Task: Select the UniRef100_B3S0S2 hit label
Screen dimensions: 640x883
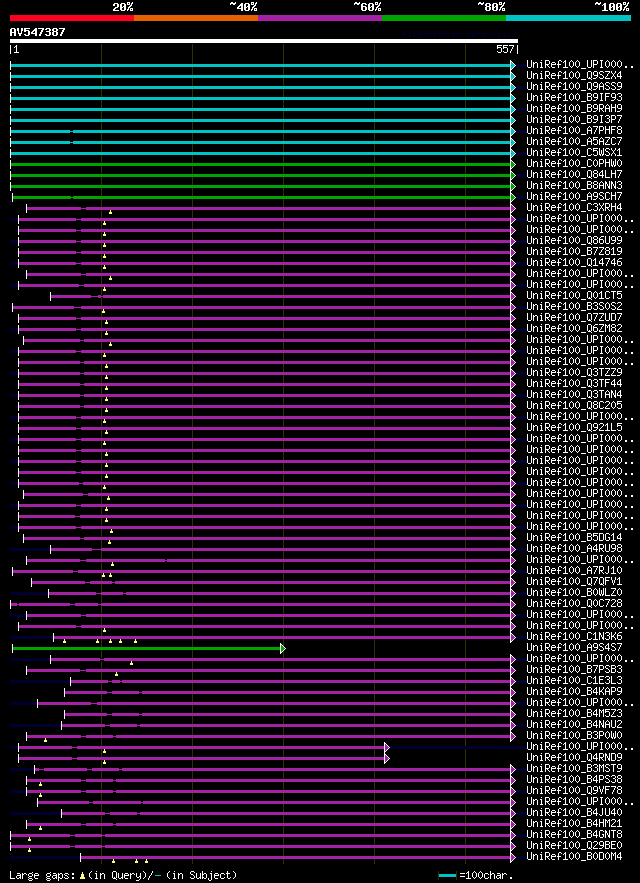Action: point(574,307)
